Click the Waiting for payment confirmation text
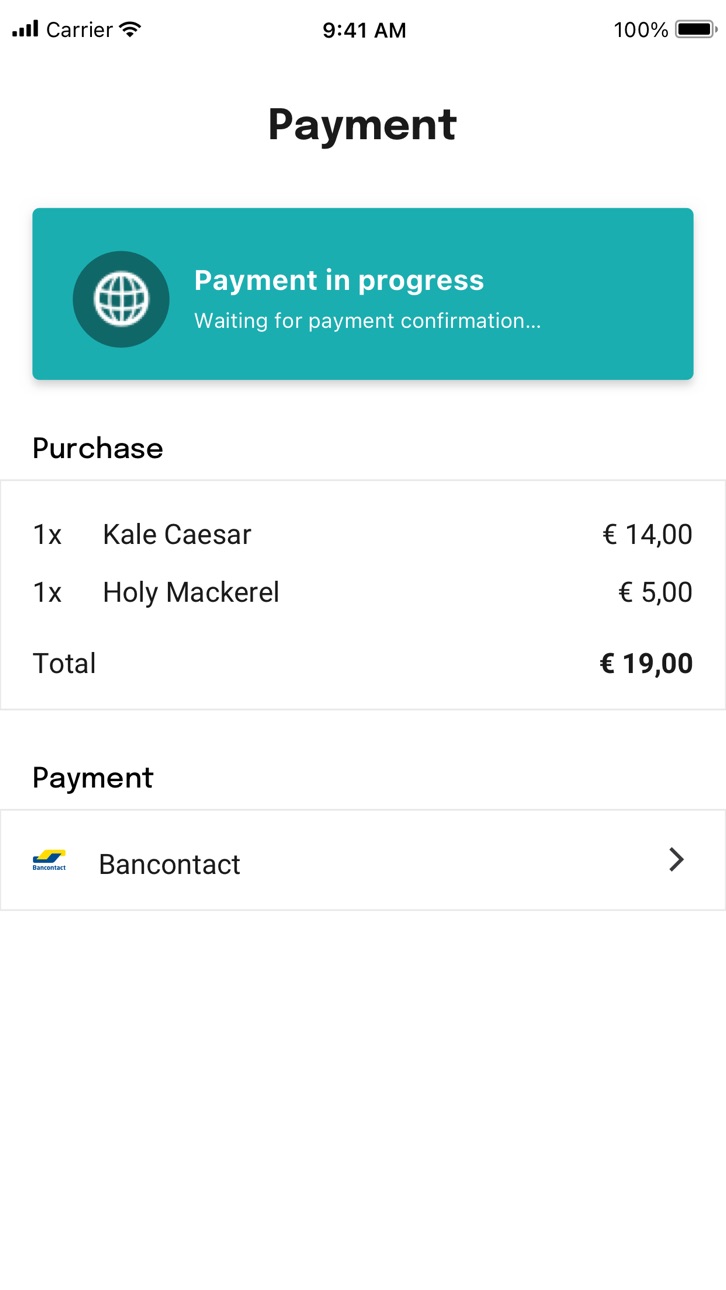Viewport: 726px width, 1290px height. (x=367, y=321)
